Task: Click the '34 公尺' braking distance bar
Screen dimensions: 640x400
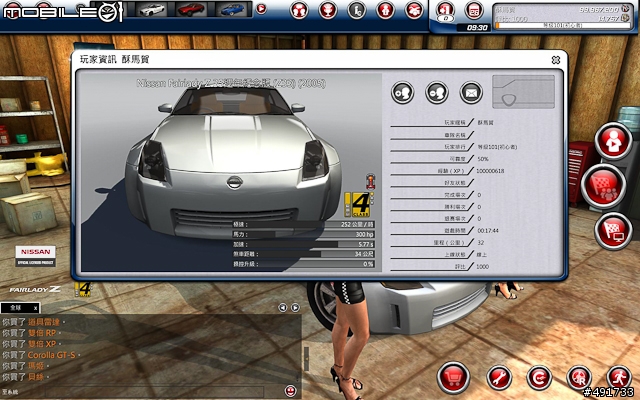Action: [303, 254]
